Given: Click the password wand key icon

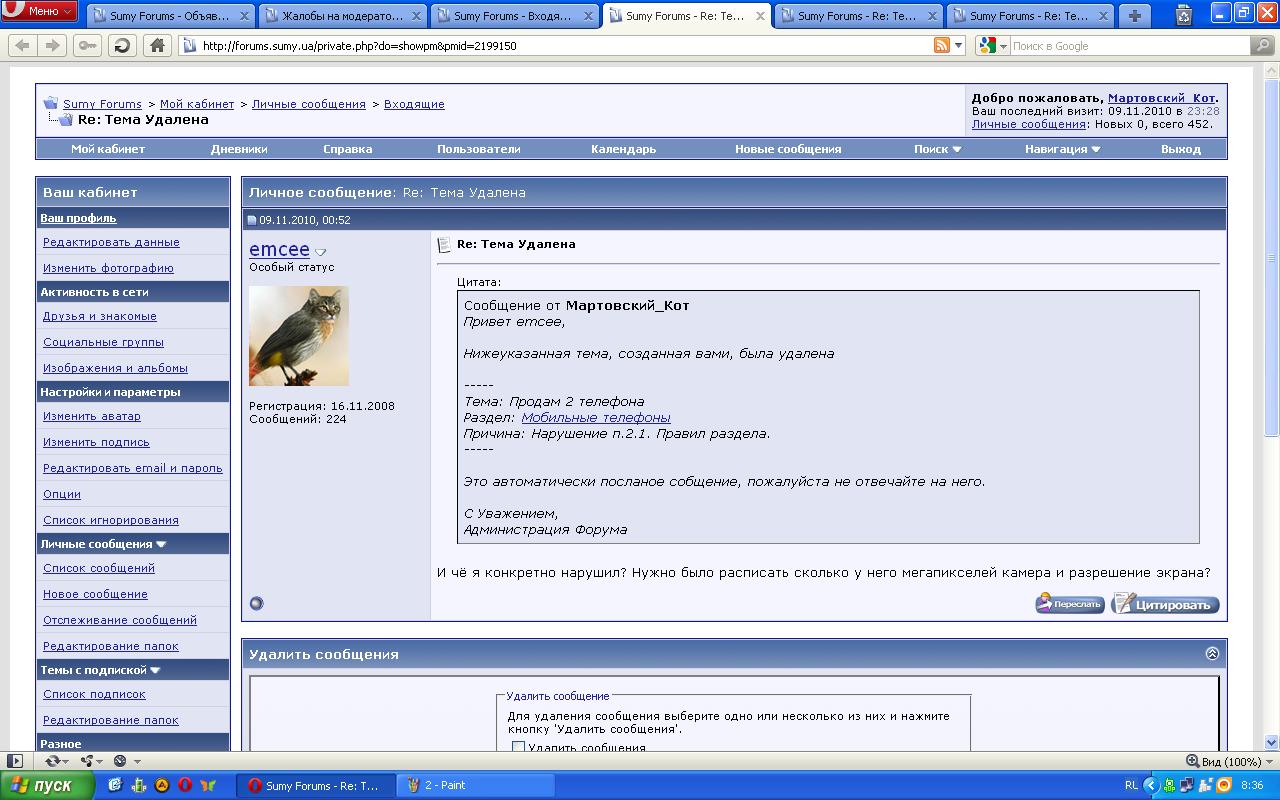Looking at the screenshot, I should pyautogui.click(x=87, y=46).
